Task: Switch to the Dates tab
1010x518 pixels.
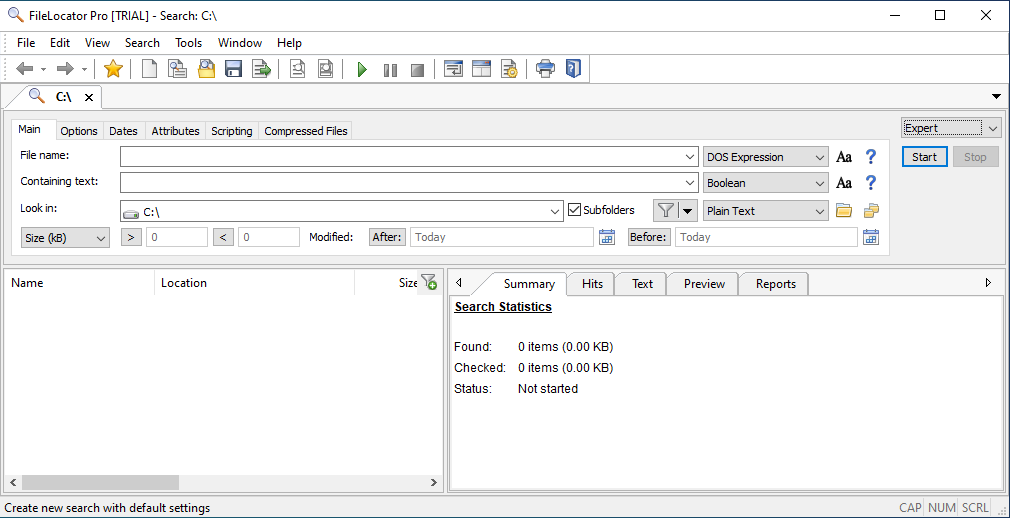Action: point(123,131)
